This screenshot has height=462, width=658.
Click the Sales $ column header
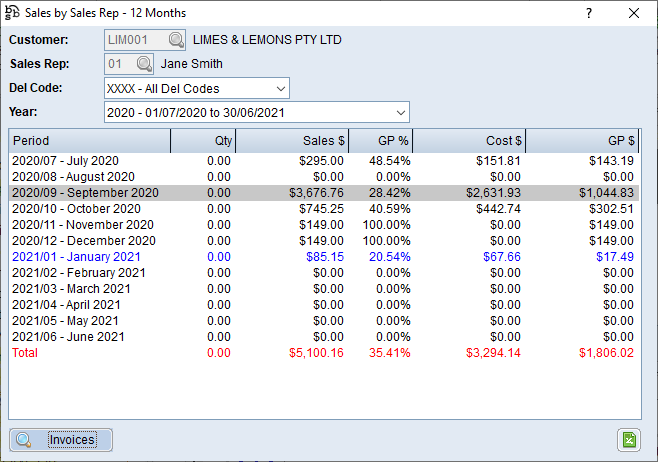292,141
